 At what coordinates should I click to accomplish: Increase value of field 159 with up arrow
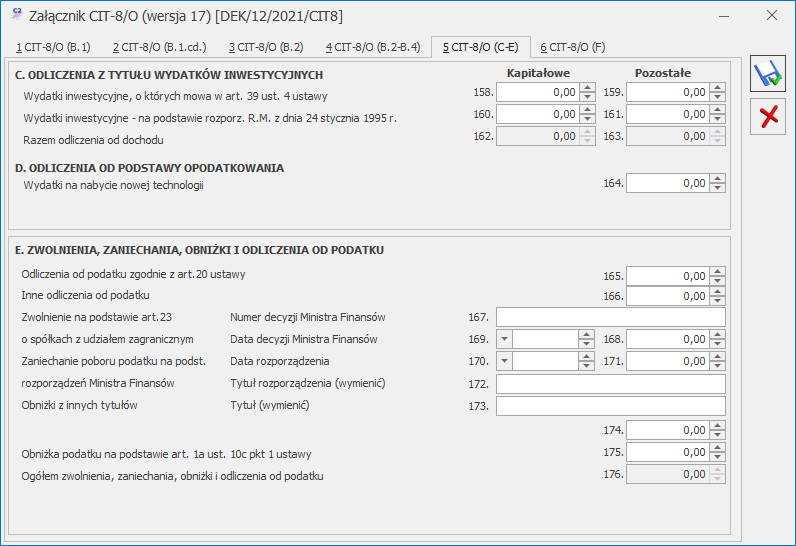(x=717, y=88)
